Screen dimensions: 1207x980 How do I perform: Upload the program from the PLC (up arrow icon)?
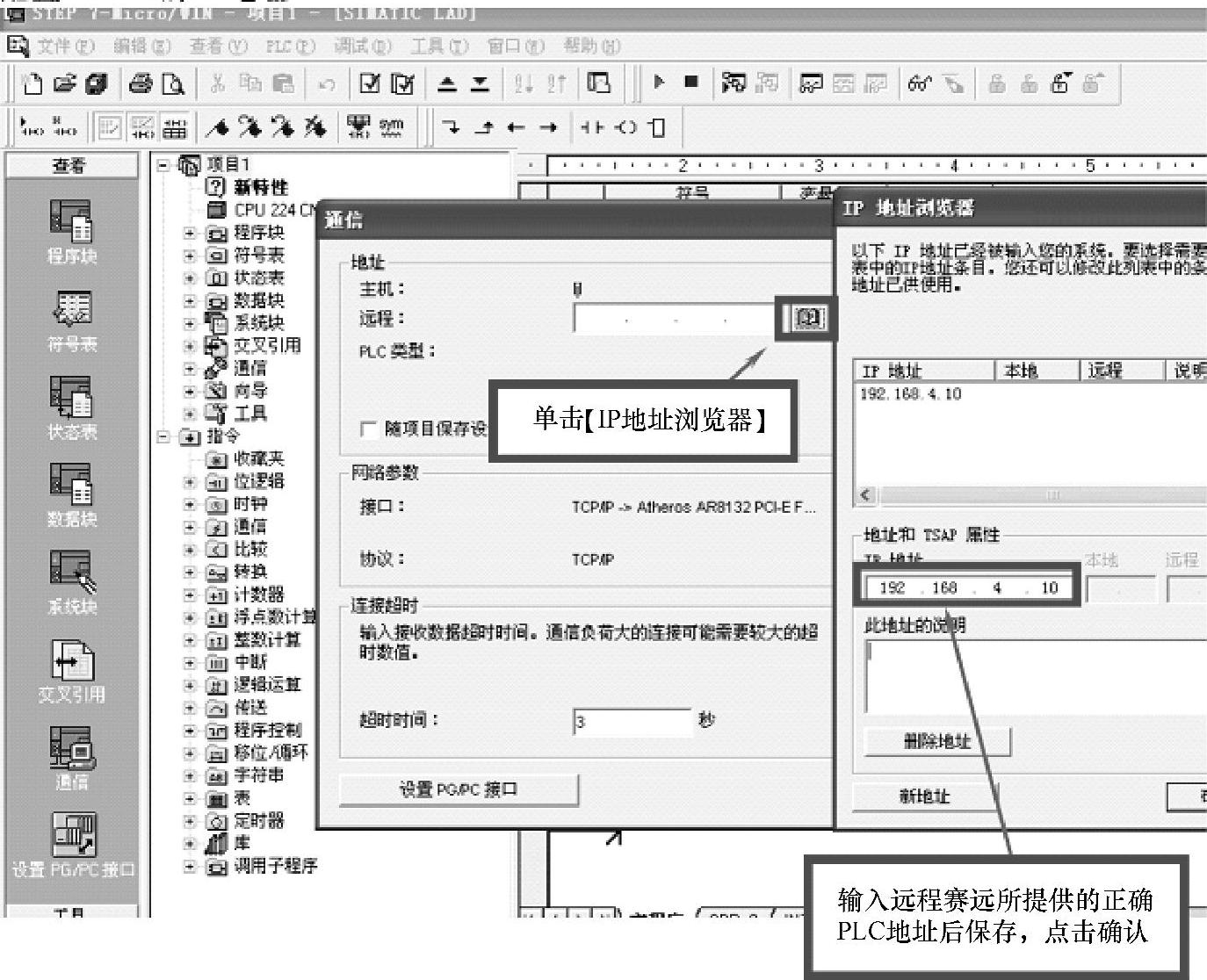[447, 83]
